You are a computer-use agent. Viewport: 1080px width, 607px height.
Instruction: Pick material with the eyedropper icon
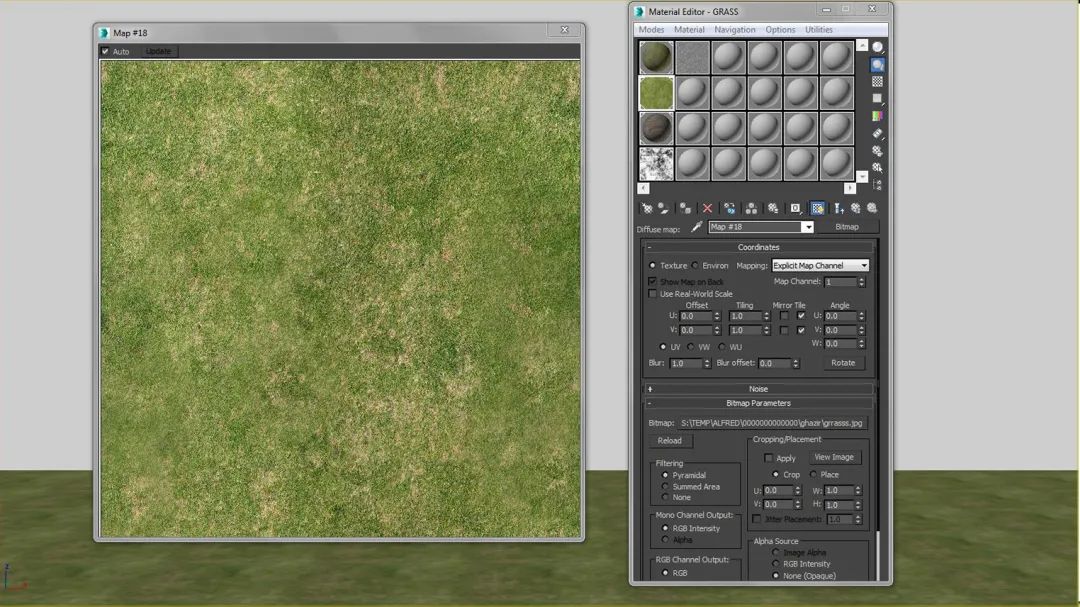[x=696, y=227]
